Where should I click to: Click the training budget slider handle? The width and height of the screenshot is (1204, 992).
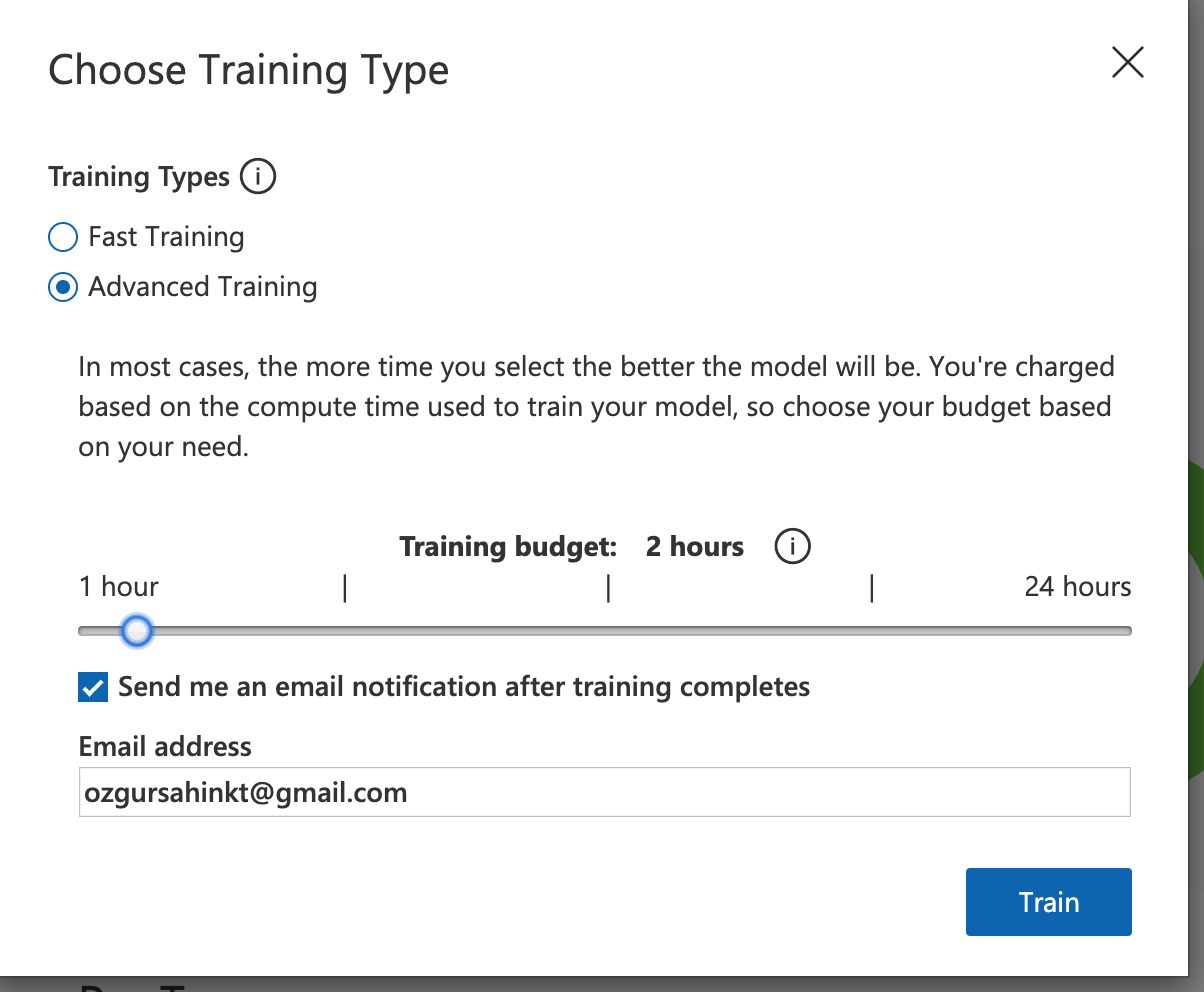[137, 631]
